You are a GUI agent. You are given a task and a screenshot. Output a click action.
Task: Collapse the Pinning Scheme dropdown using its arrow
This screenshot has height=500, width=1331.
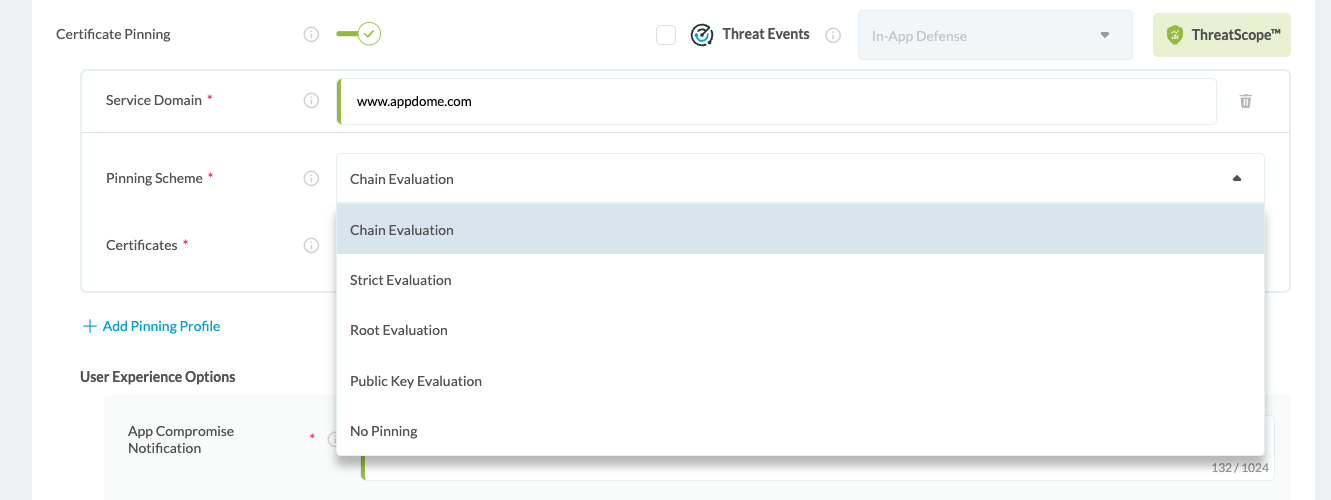point(1236,179)
